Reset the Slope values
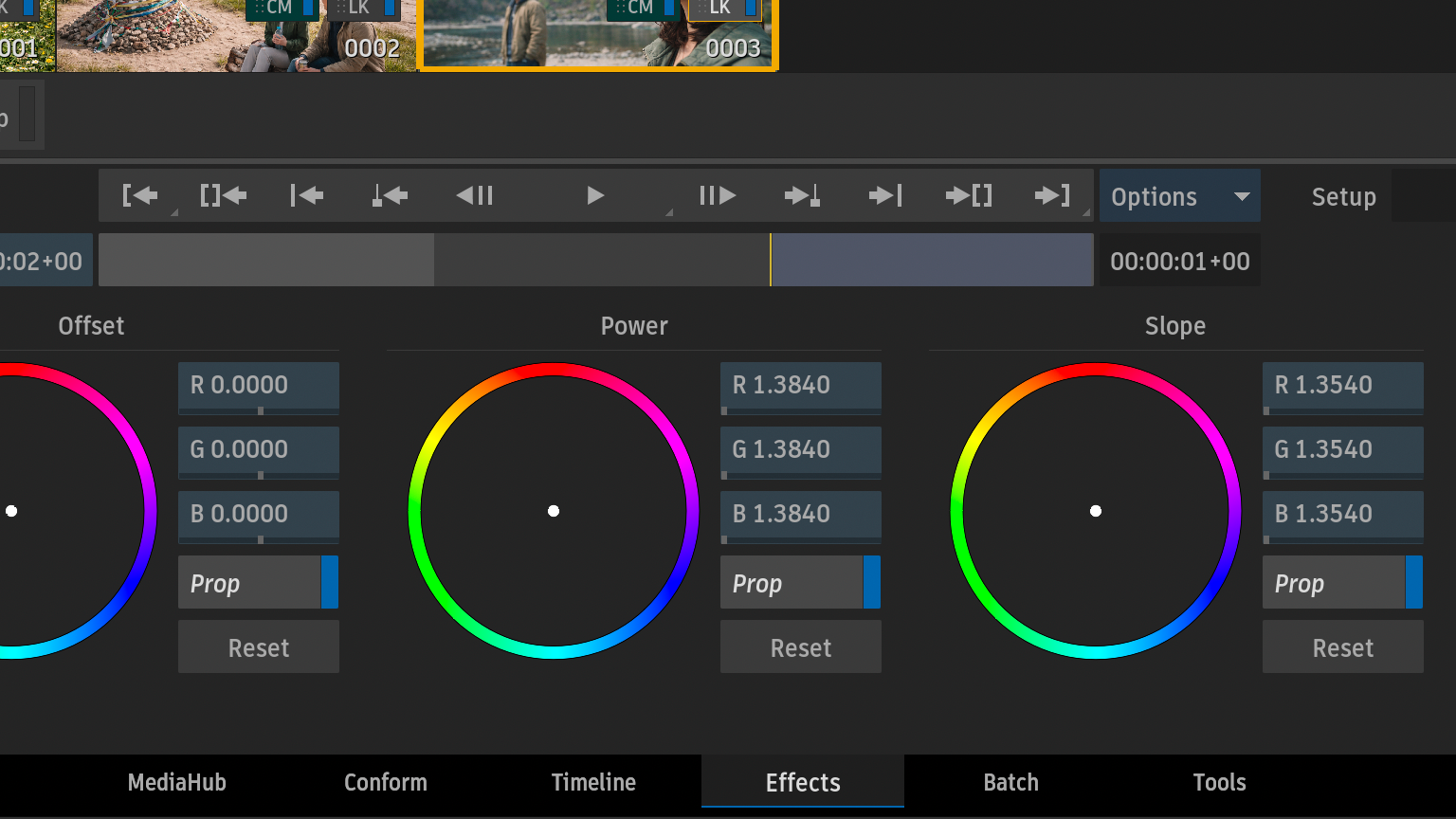 coord(1342,647)
